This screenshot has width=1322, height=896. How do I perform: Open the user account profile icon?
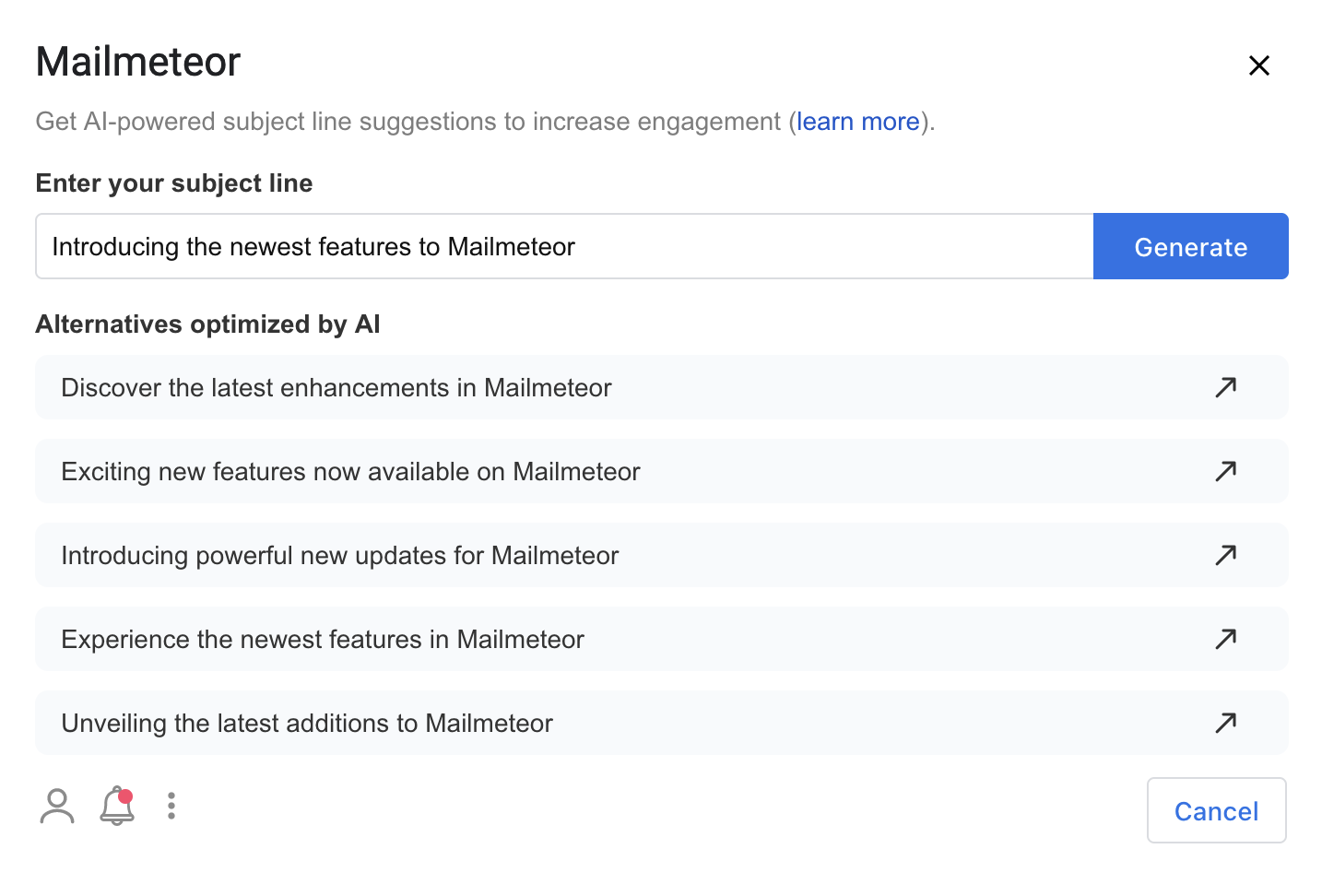click(57, 806)
